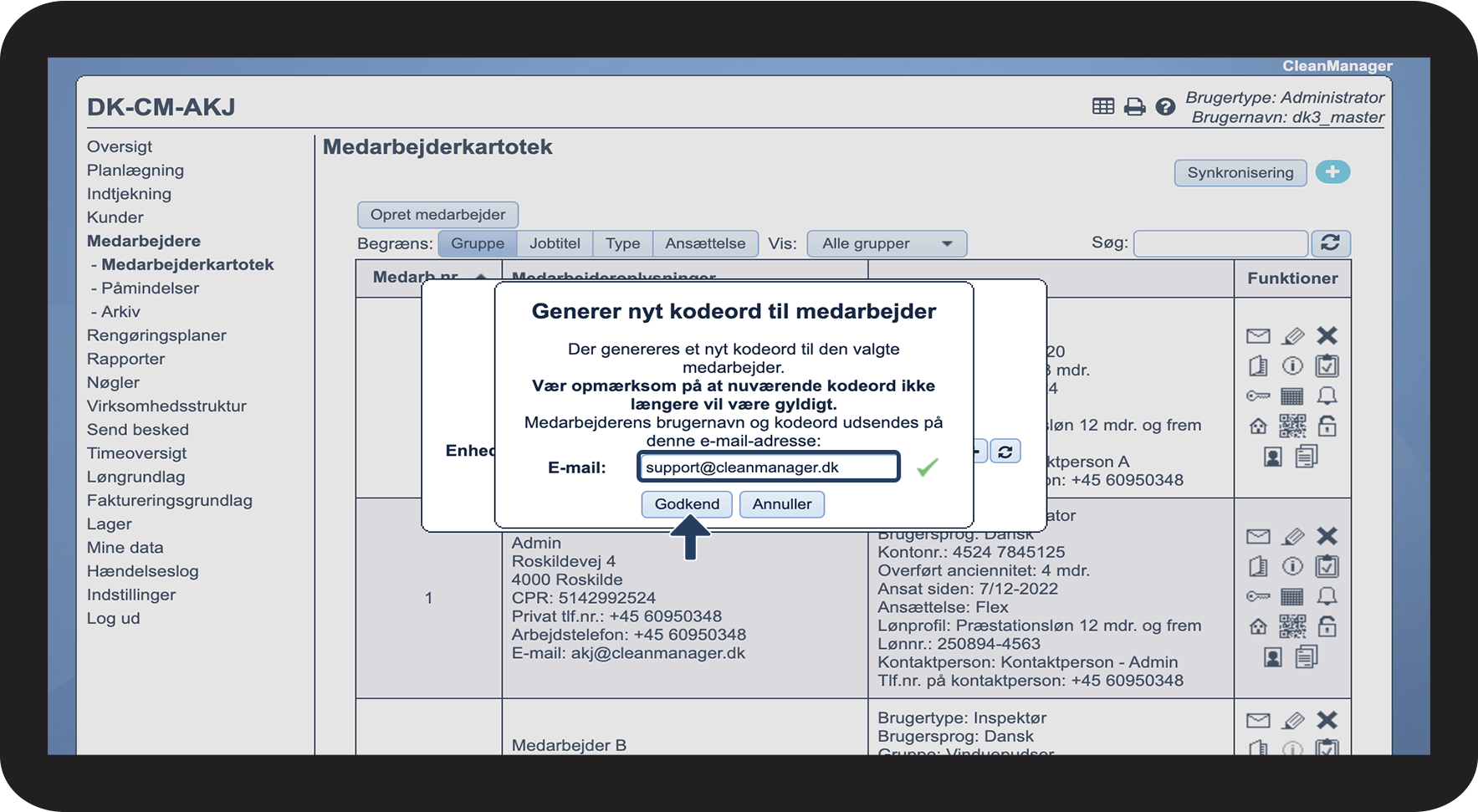This screenshot has width=1478, height=812.
Task: Open Planlægning in the sidebar menu
Action: tap(136, 170)
